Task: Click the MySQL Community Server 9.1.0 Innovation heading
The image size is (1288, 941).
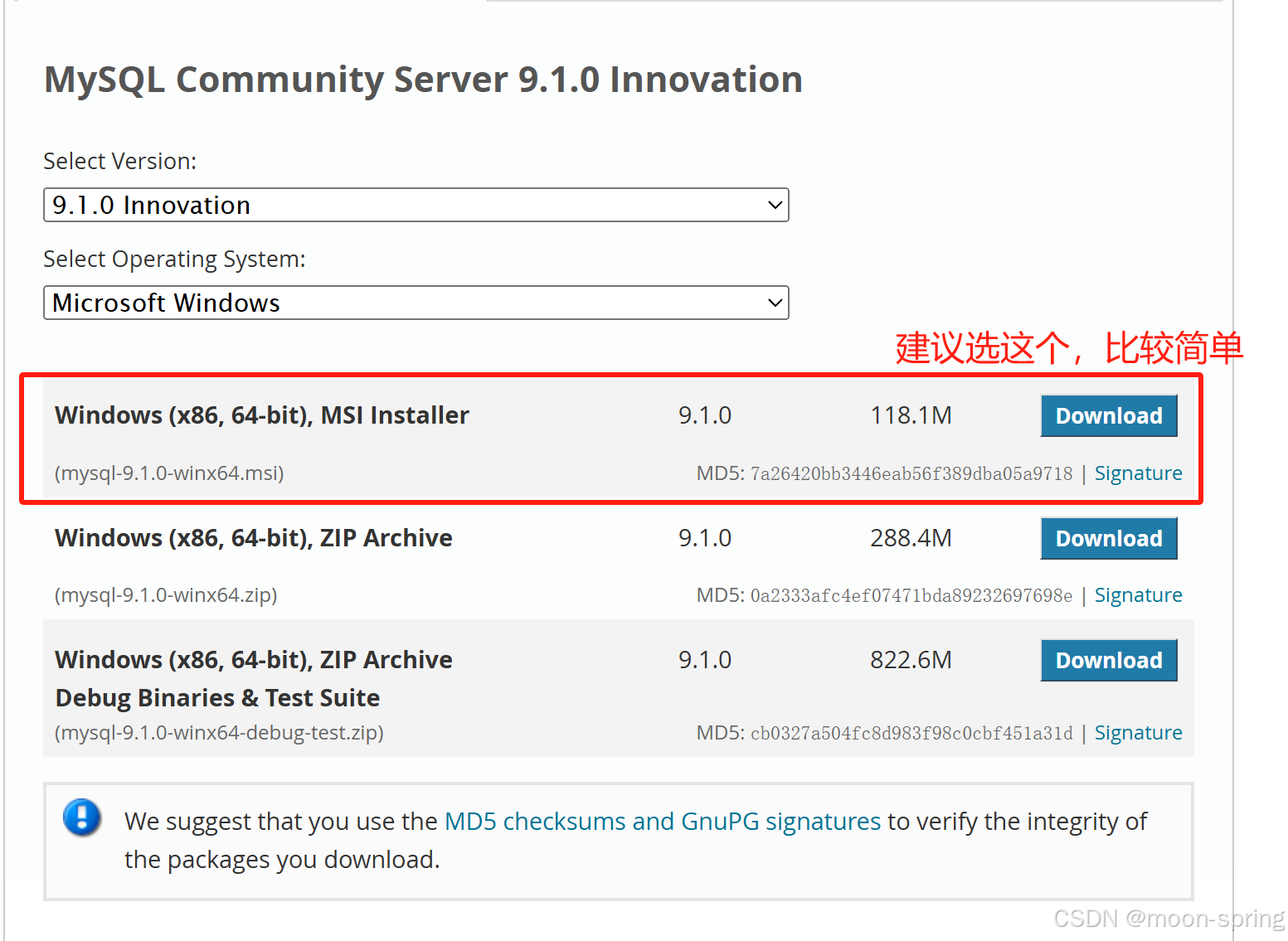Action: [423, 80]
